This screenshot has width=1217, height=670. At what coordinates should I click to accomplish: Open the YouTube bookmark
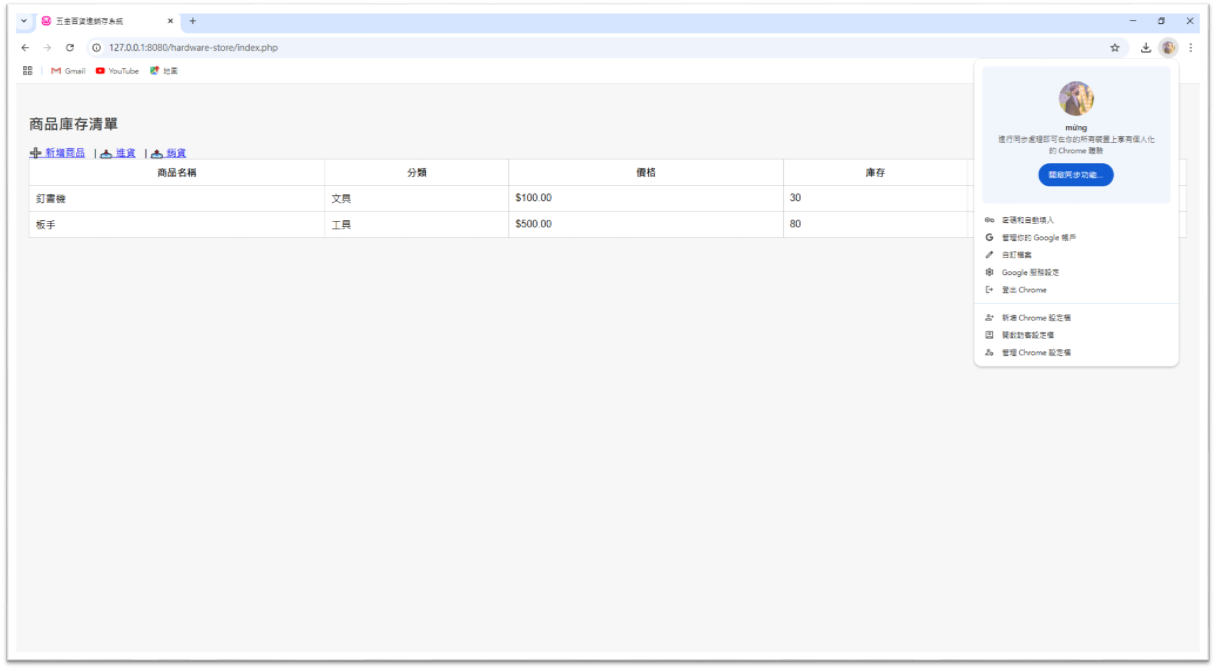click(x=117, y=71)
